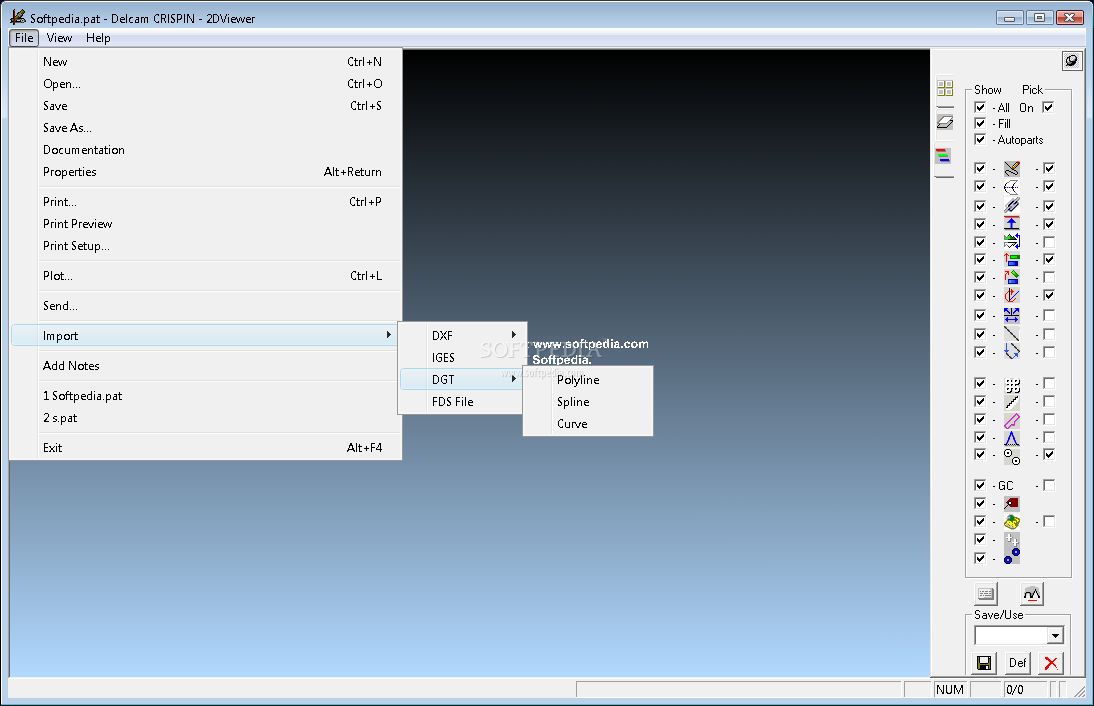Click the red X delete button
Viewport: 1094px width, 706px height.
click(x=1051, y=663)
